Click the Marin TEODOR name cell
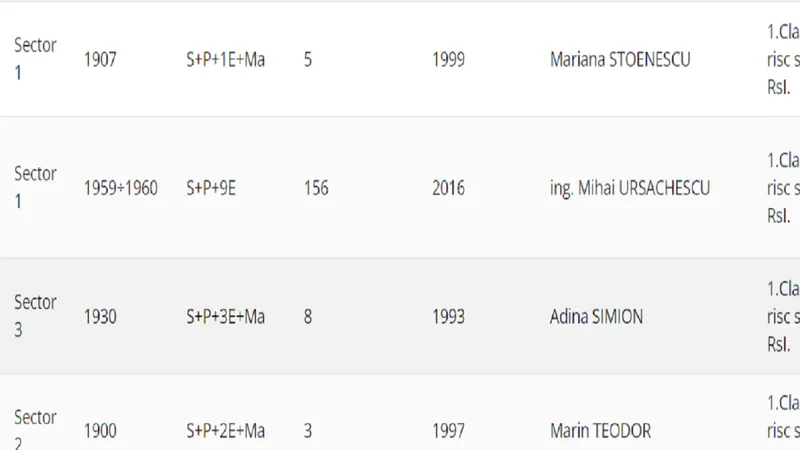The height and width of the screenshot is (450, 800). coord(600,431)
